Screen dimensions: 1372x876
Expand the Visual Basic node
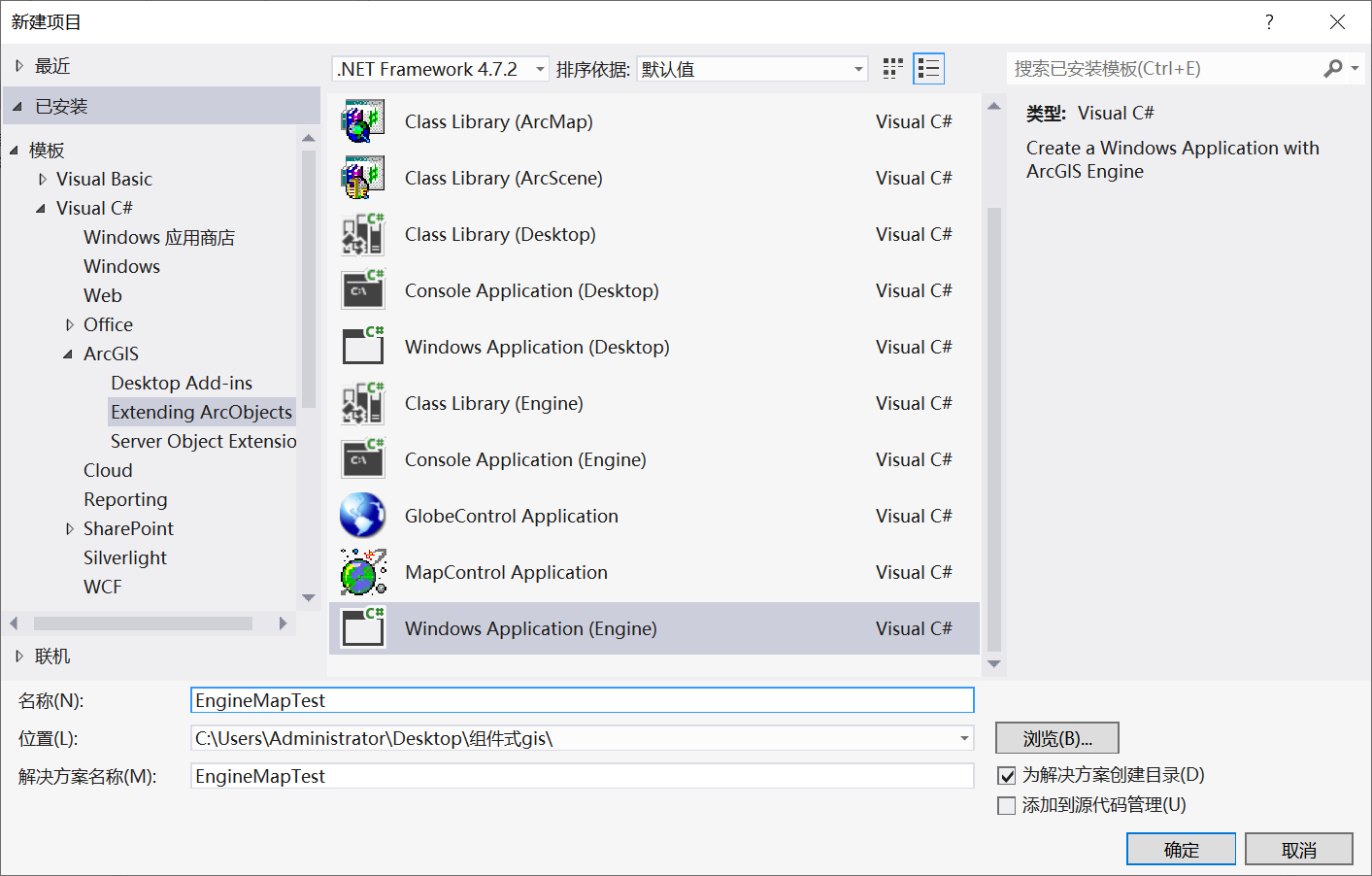[x=42, y=179]
